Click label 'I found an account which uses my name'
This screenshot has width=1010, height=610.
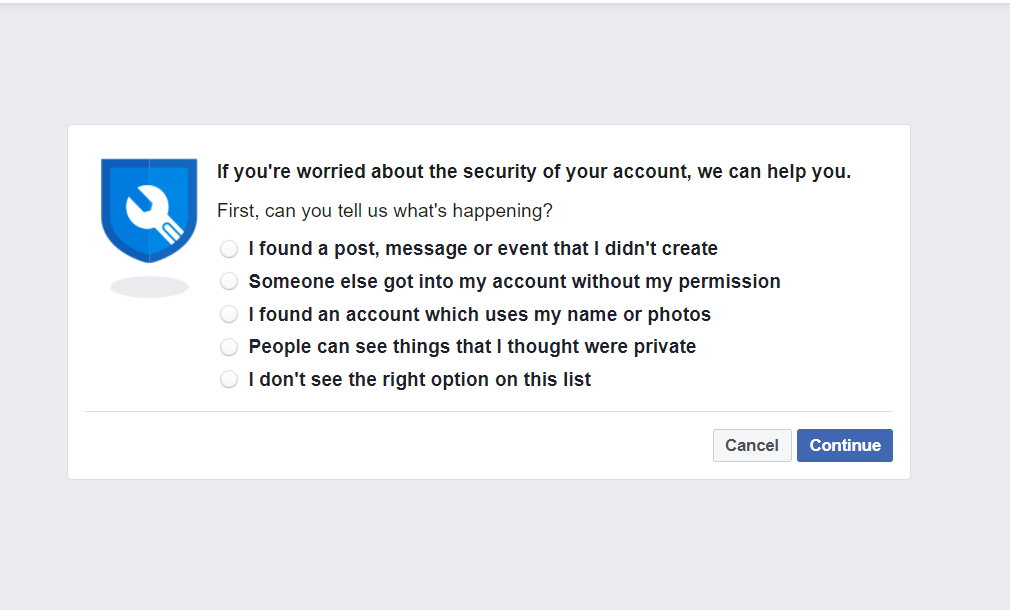click(480, 314)
